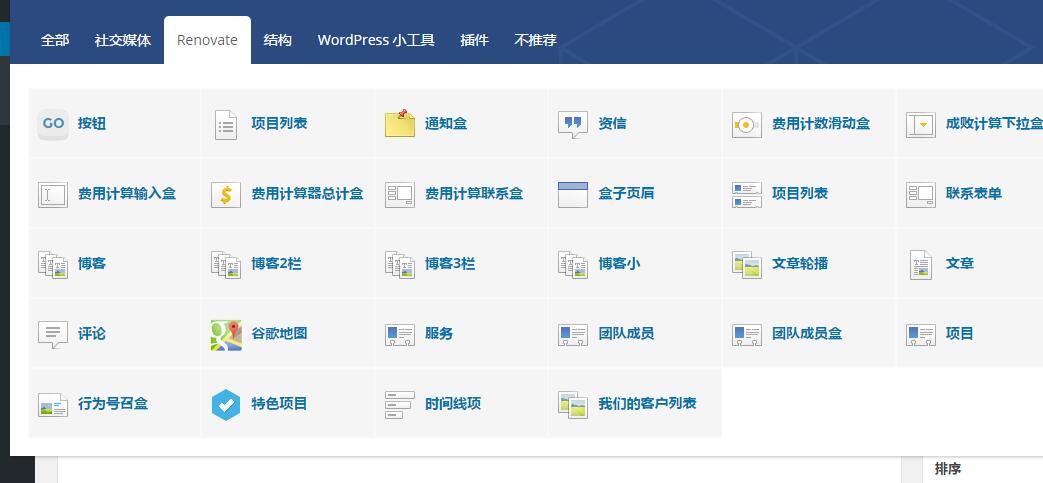1043x483 pixels.
Task: Click the 行为号召盒 label
Action: 112,404
